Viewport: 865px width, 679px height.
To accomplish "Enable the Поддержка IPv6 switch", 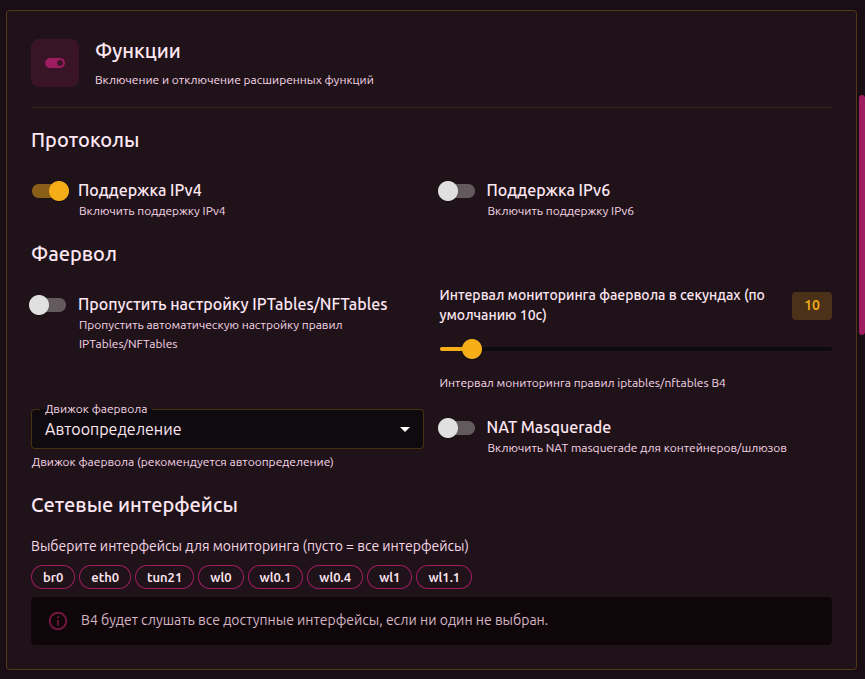I will point(457,191).
